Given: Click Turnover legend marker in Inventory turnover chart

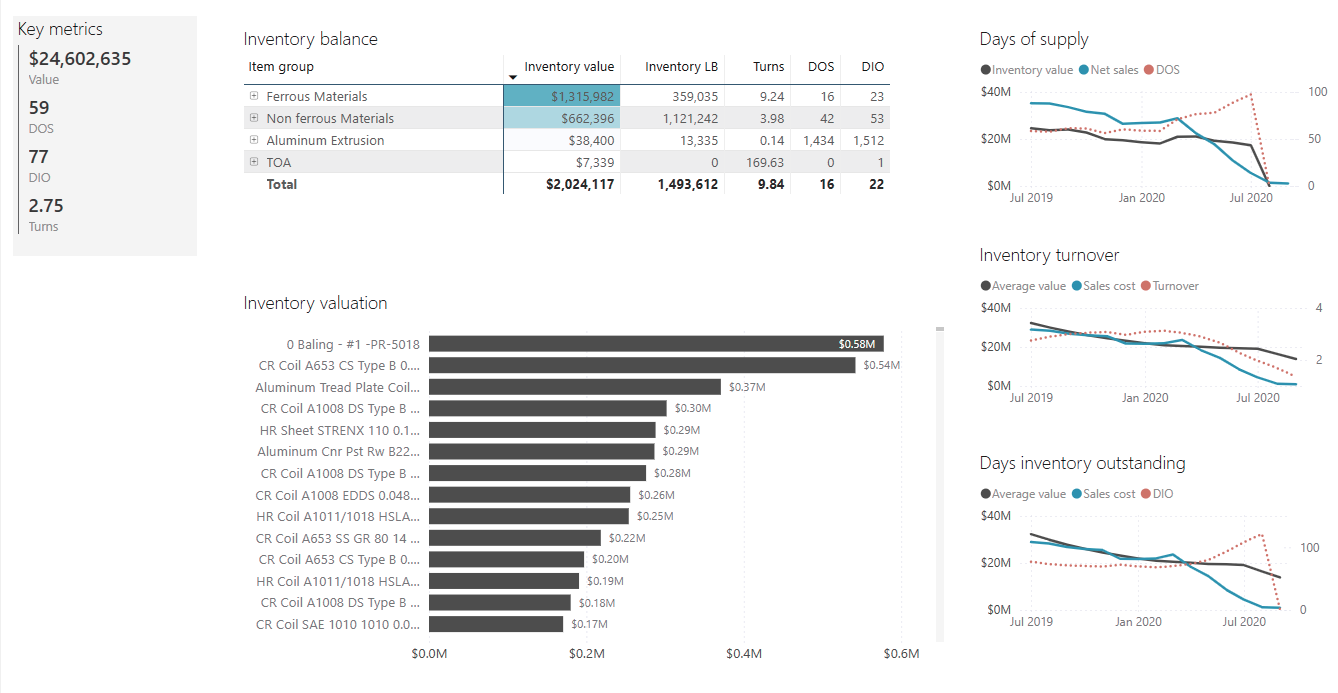Looking at the screenshot, I should click(1146, 286).
